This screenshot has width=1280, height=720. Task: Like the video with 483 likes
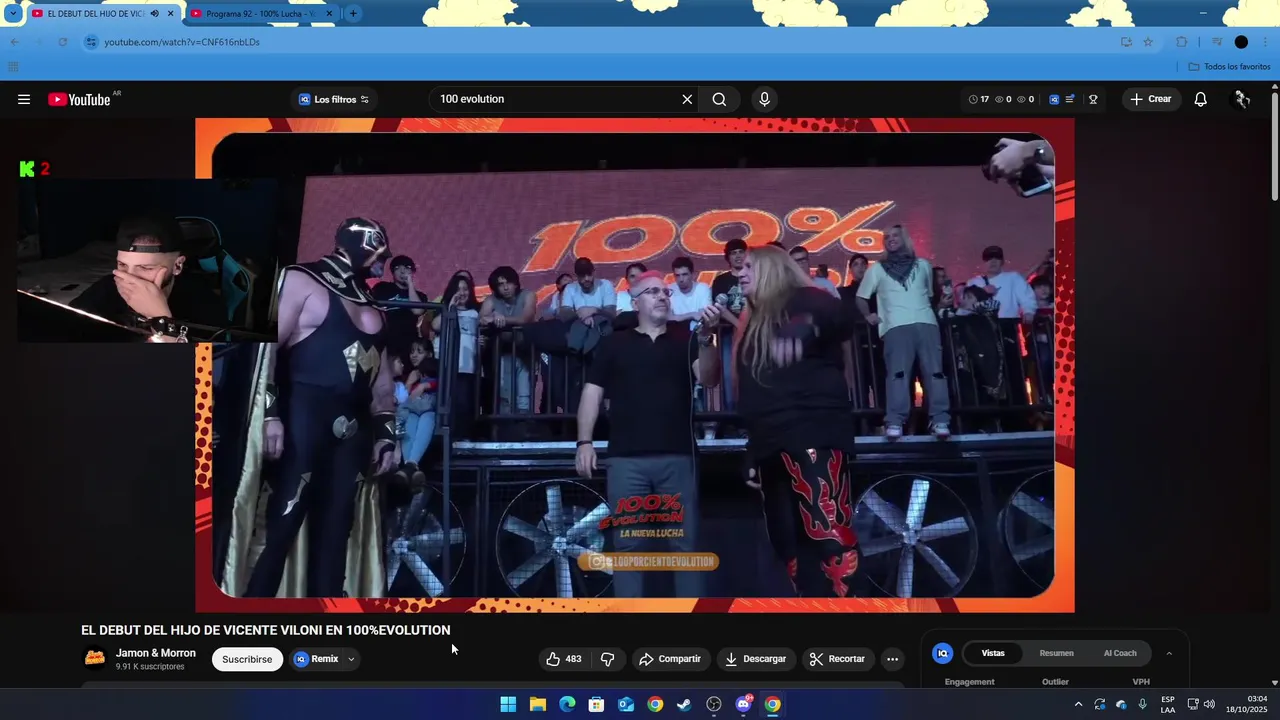pos(563,659)
